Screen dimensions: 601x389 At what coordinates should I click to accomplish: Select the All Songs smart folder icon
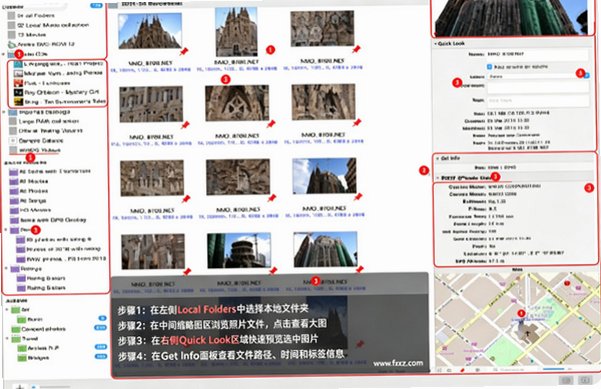coord(14,200)
